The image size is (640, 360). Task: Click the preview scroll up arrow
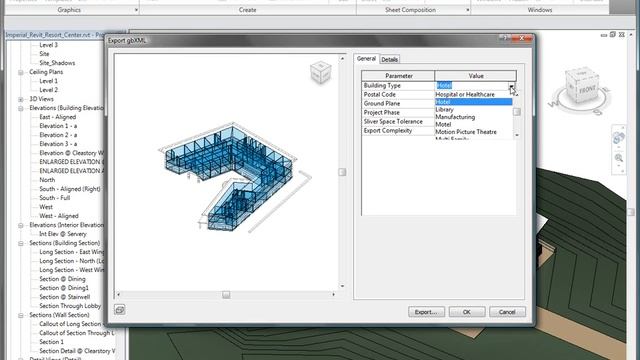click(342, 58)
